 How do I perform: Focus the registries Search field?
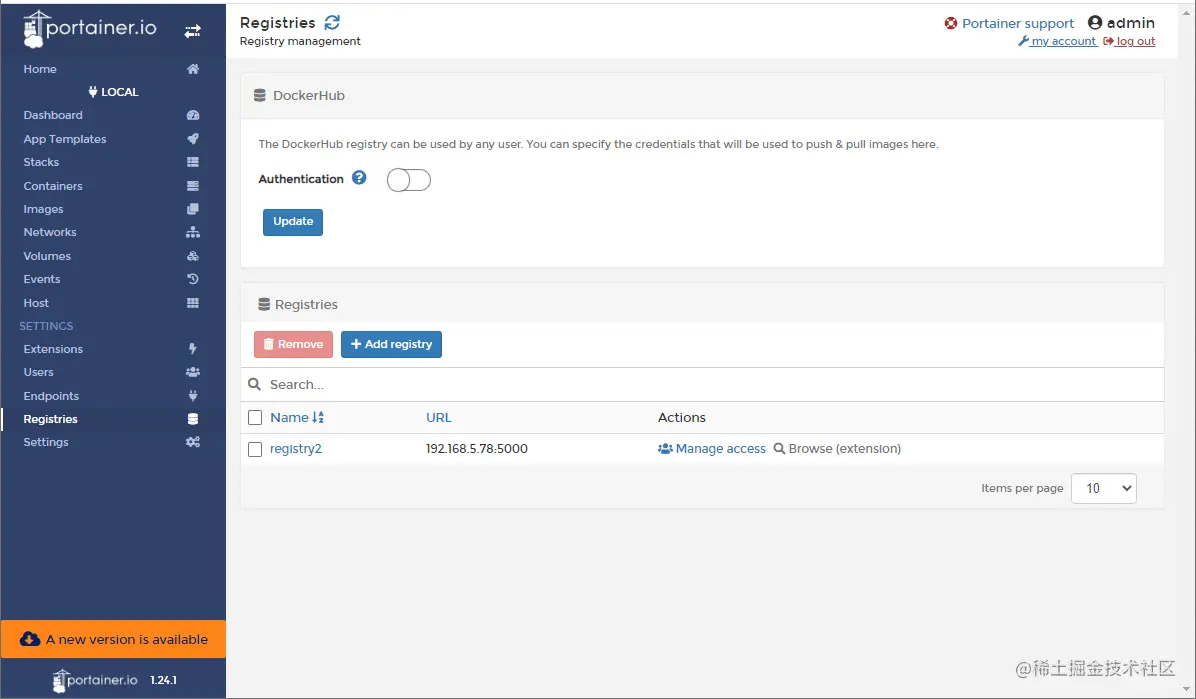(x=702, y=385)
